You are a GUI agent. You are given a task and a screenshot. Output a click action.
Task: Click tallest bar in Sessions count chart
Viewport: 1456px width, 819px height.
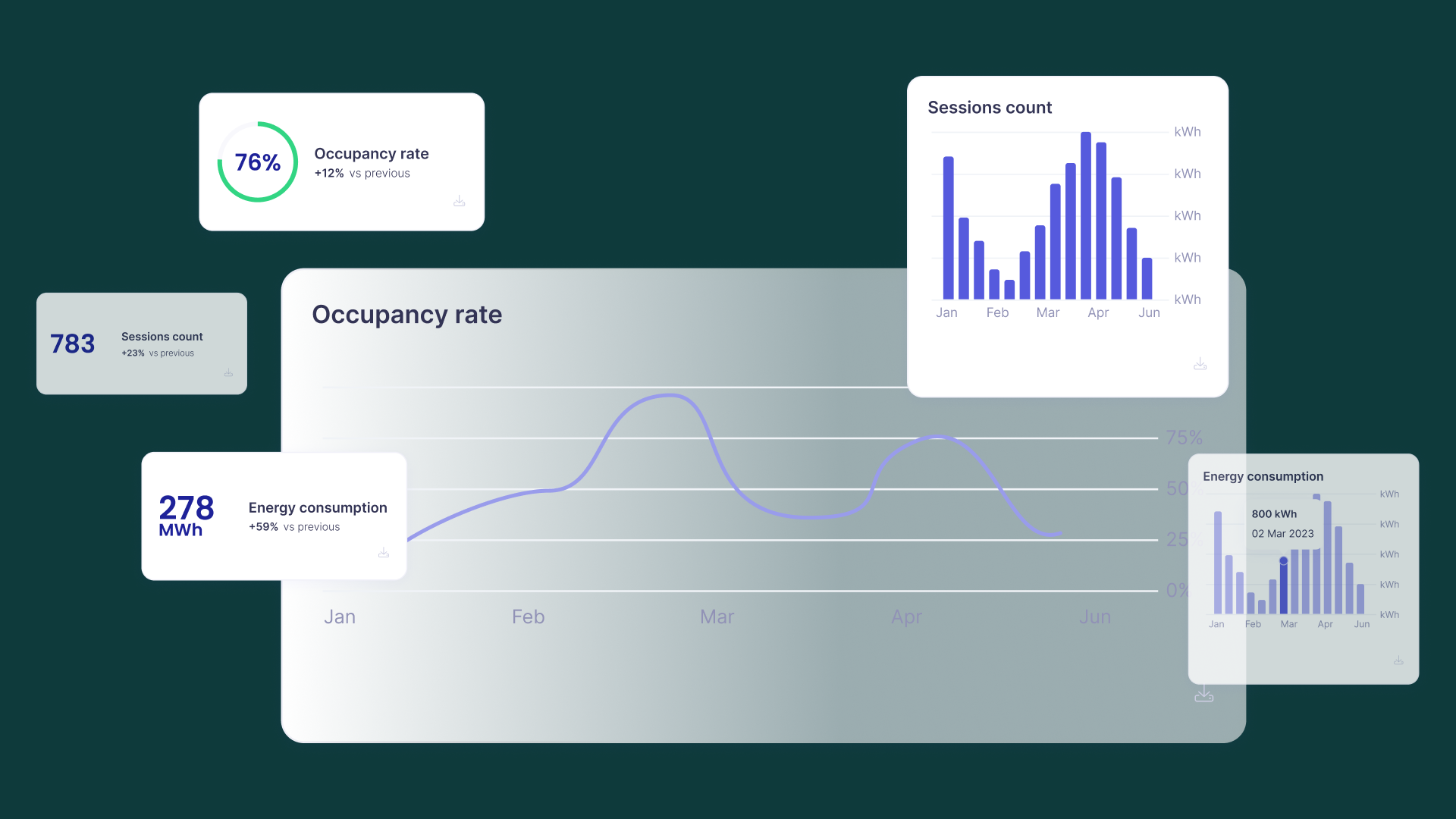(x=1085, y=216)
